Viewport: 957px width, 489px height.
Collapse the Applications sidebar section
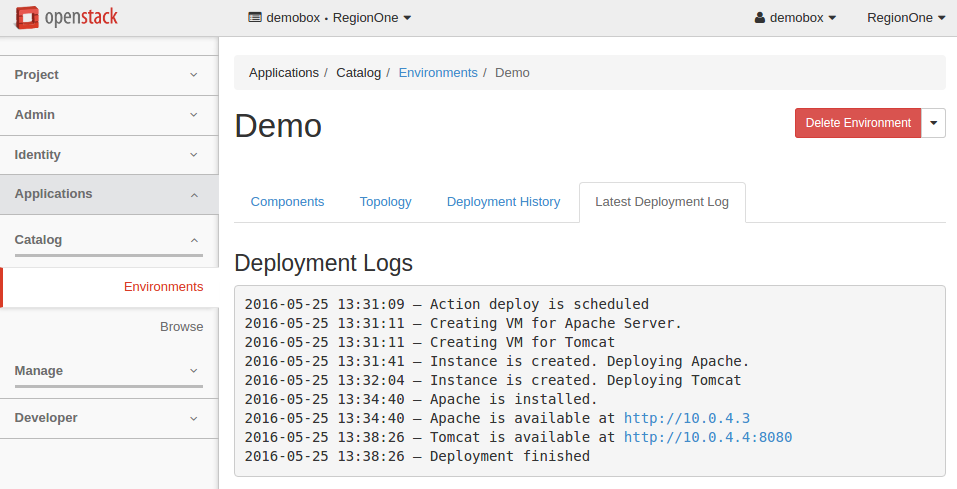[108, 194]
